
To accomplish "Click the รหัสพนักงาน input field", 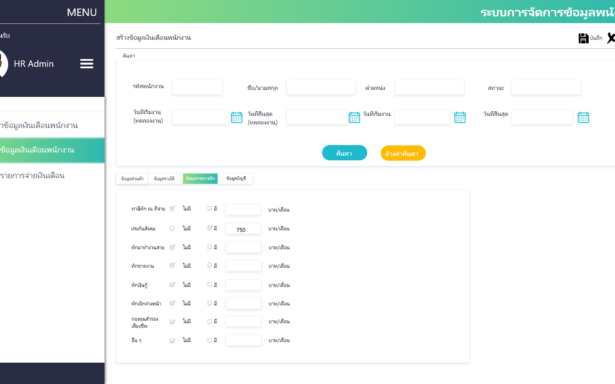I will [x=197, y=87].
